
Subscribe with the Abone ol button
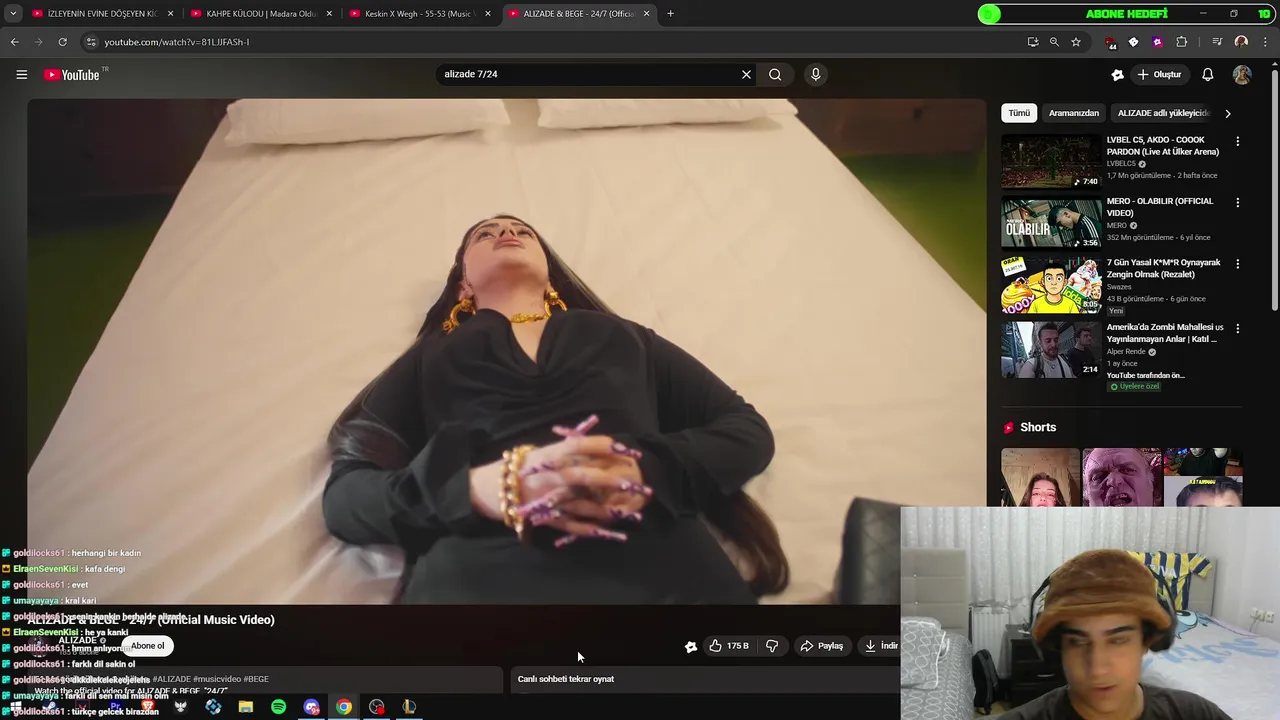(147, 646)
